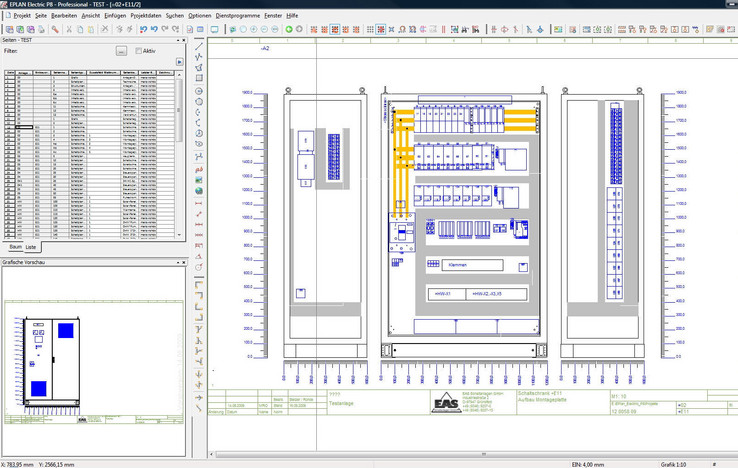Switch to the Baum tab
Viewport: 738px width, 468px height.
(x=15, y=246)
